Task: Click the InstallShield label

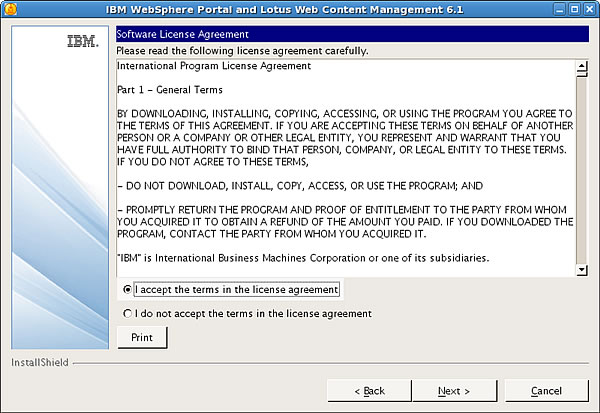Action: coord(40,362)
